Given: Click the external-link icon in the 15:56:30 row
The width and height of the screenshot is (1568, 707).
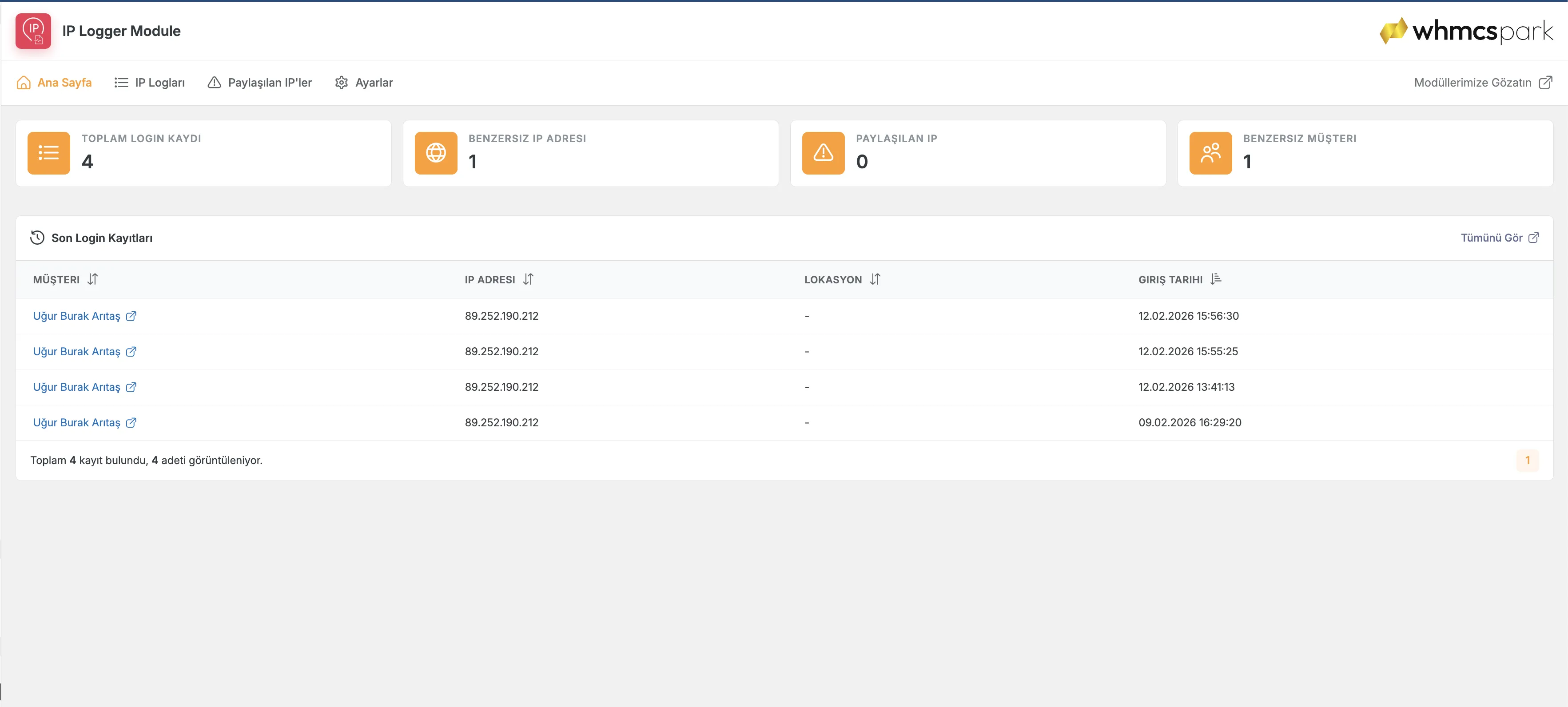Looking at the screenshot, I should (131, 316).
